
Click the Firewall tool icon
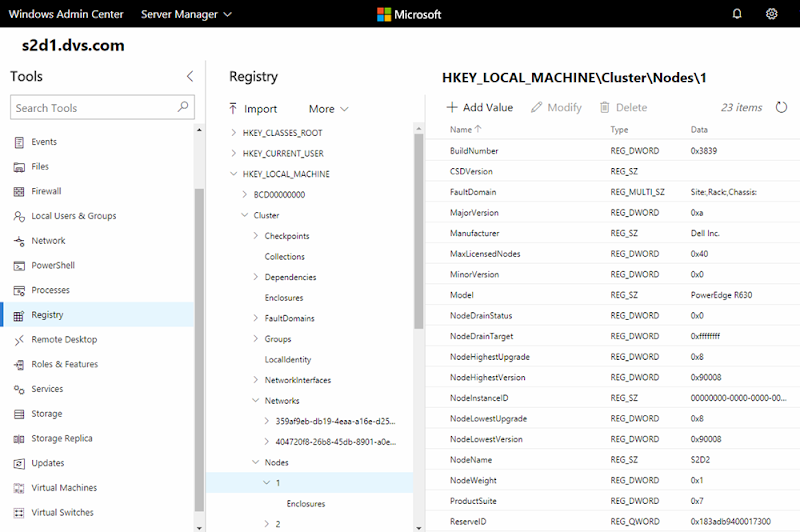[19, 192]
